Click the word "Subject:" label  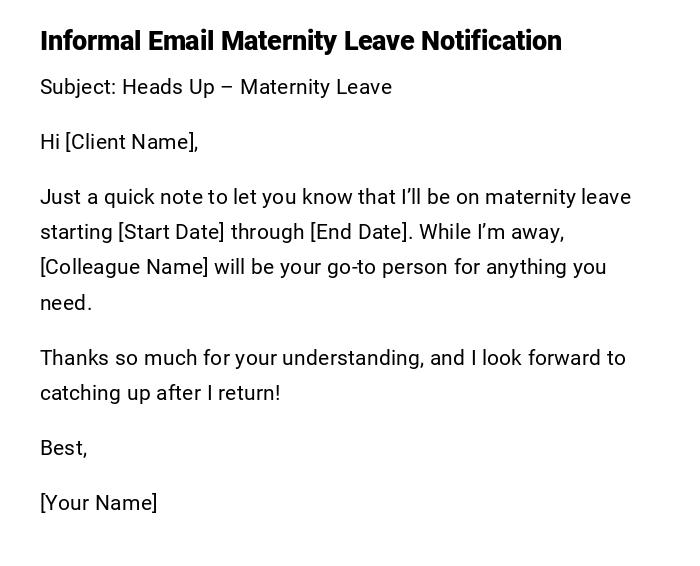pyautogui.click(x=78, y=87)
